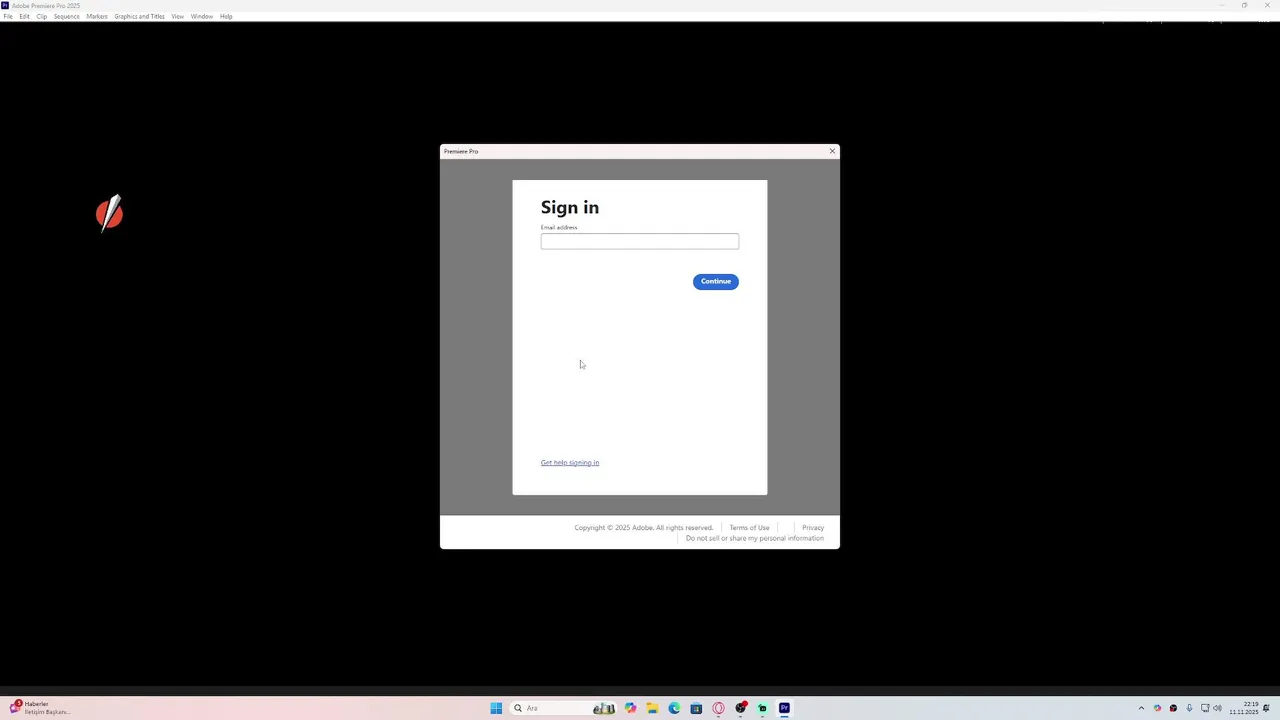Open the notifications bell icon
Image resolution: width=1280 pixels, height=720 pixels.
[1266, 708]
